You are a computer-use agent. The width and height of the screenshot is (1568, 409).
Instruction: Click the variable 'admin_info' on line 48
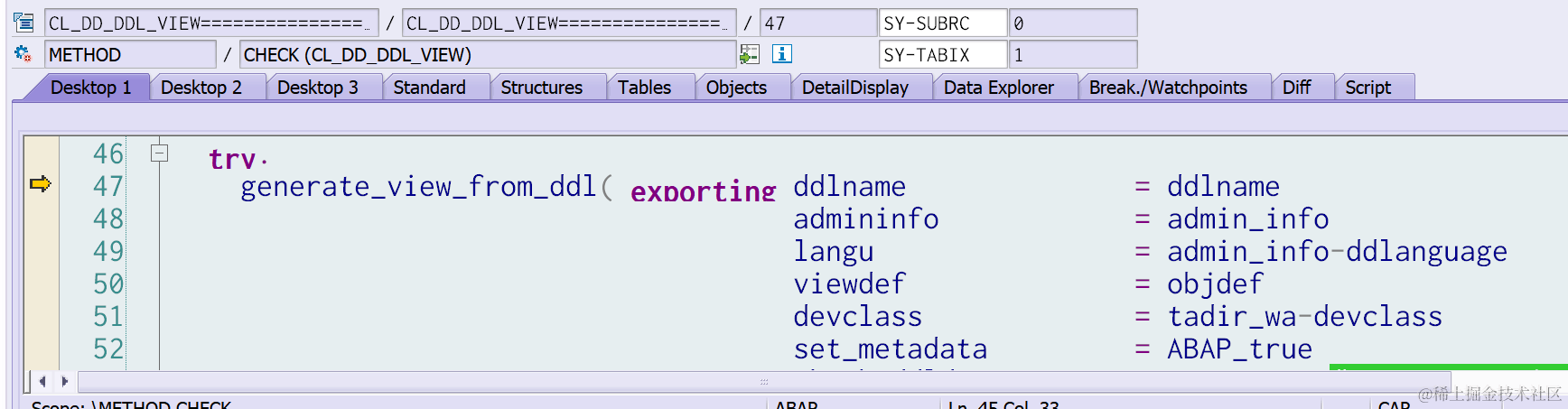(1248, 219)
